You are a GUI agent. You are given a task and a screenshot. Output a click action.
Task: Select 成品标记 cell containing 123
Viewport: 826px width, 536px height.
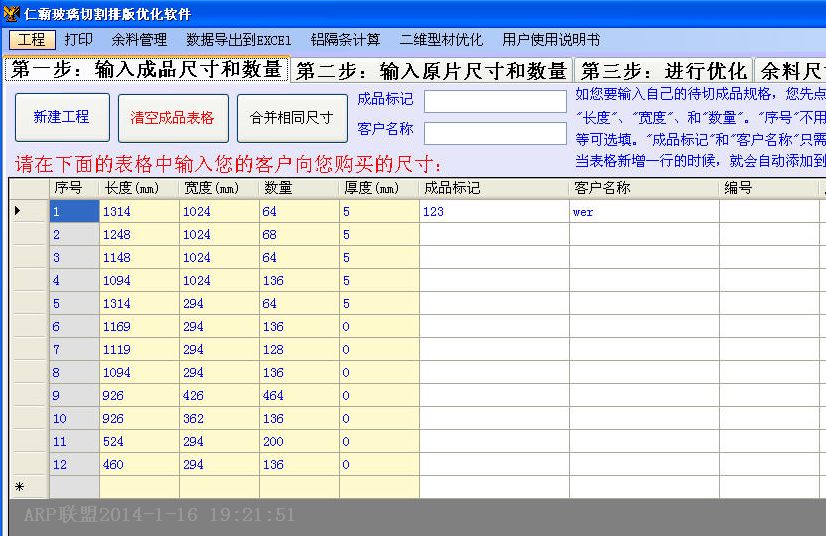tap(494, 211)
